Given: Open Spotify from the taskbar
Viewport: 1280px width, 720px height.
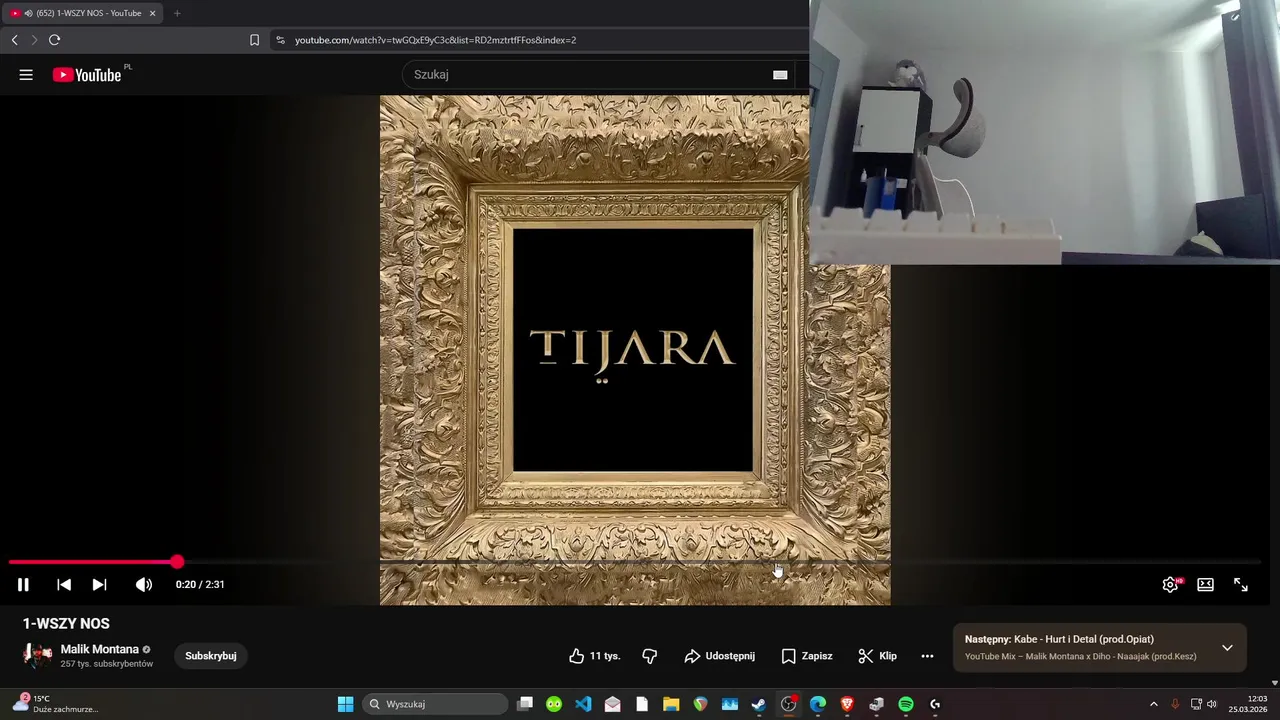Looking at the screenshot, I should click(906, 704).
